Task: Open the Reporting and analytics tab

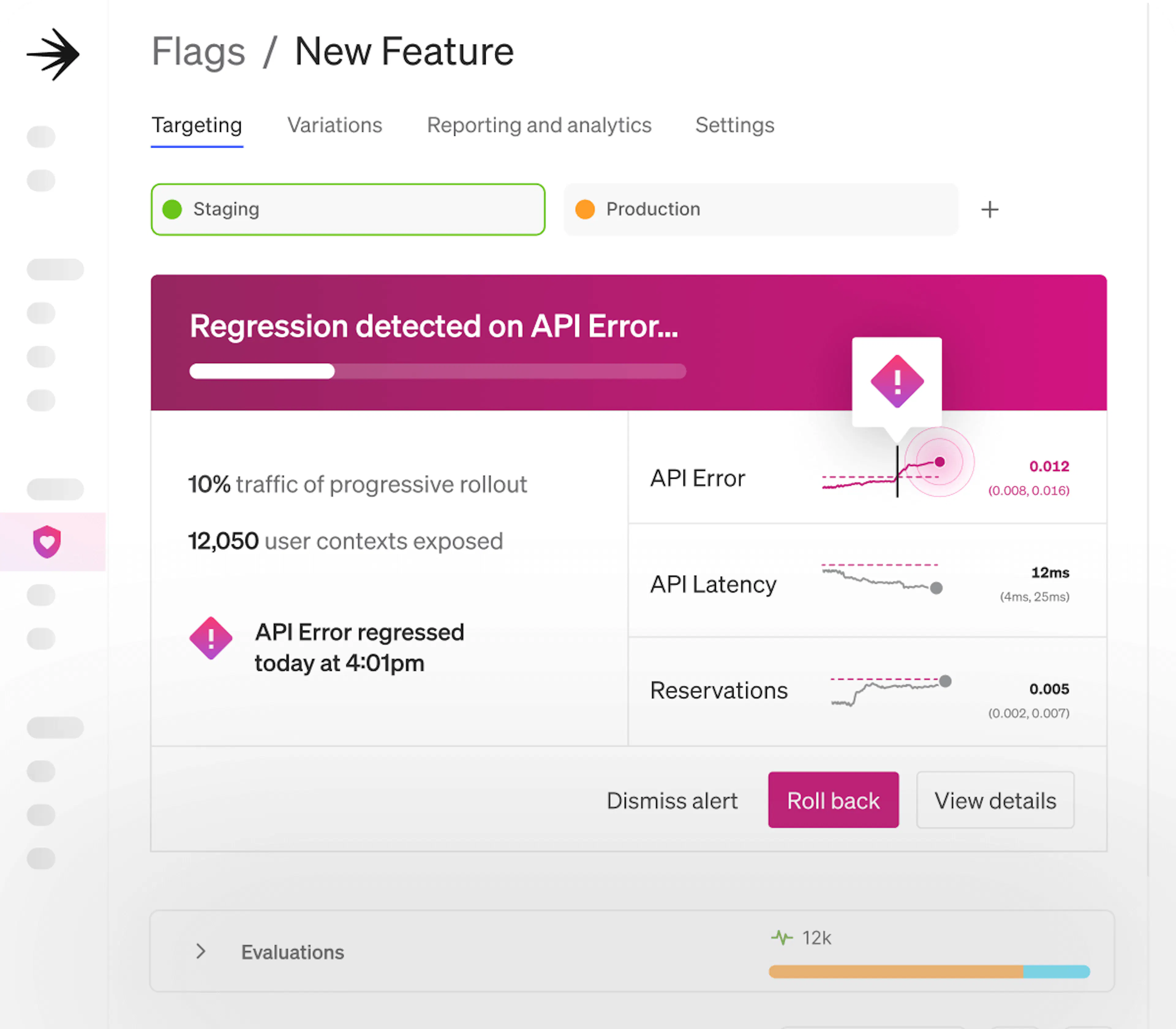Action: [x=539, y=125]
